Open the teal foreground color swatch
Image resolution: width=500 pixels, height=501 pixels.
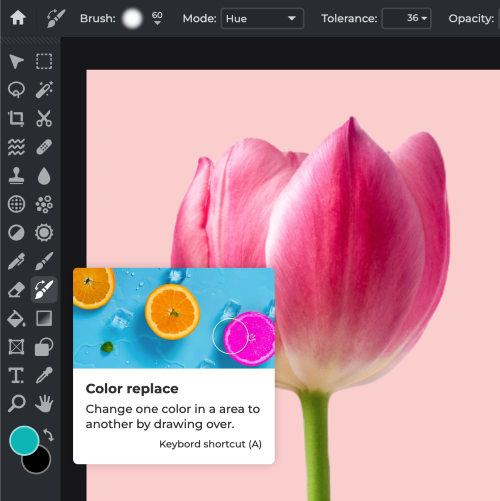click(x=24, y=440)
